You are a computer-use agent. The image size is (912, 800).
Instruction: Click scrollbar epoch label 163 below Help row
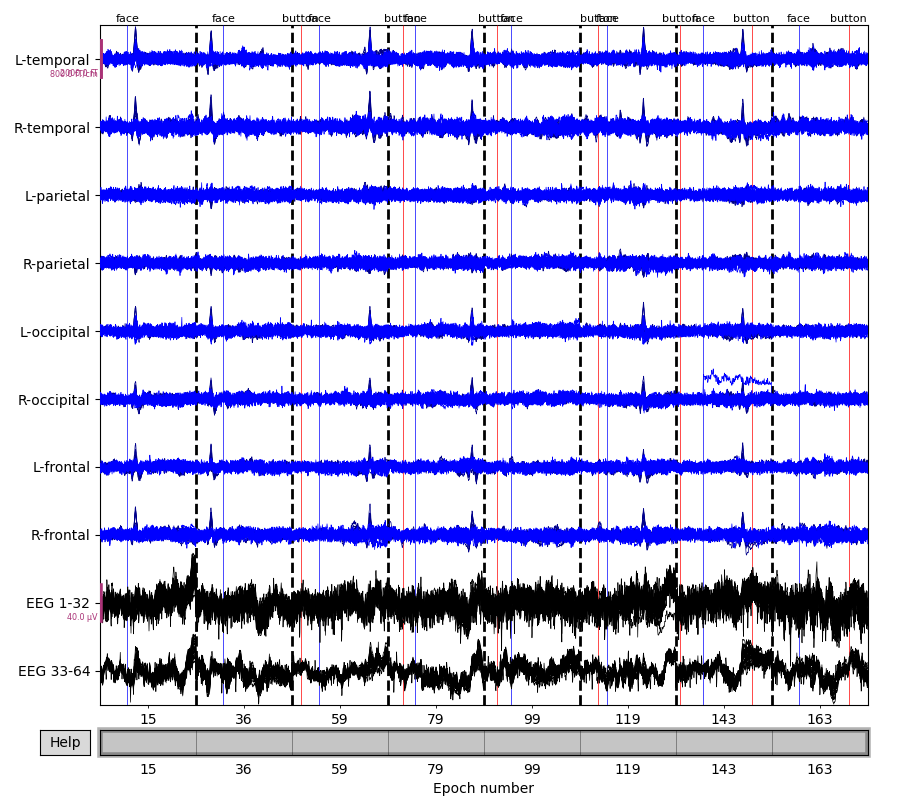pyautogui.click(x=820, y=769)
